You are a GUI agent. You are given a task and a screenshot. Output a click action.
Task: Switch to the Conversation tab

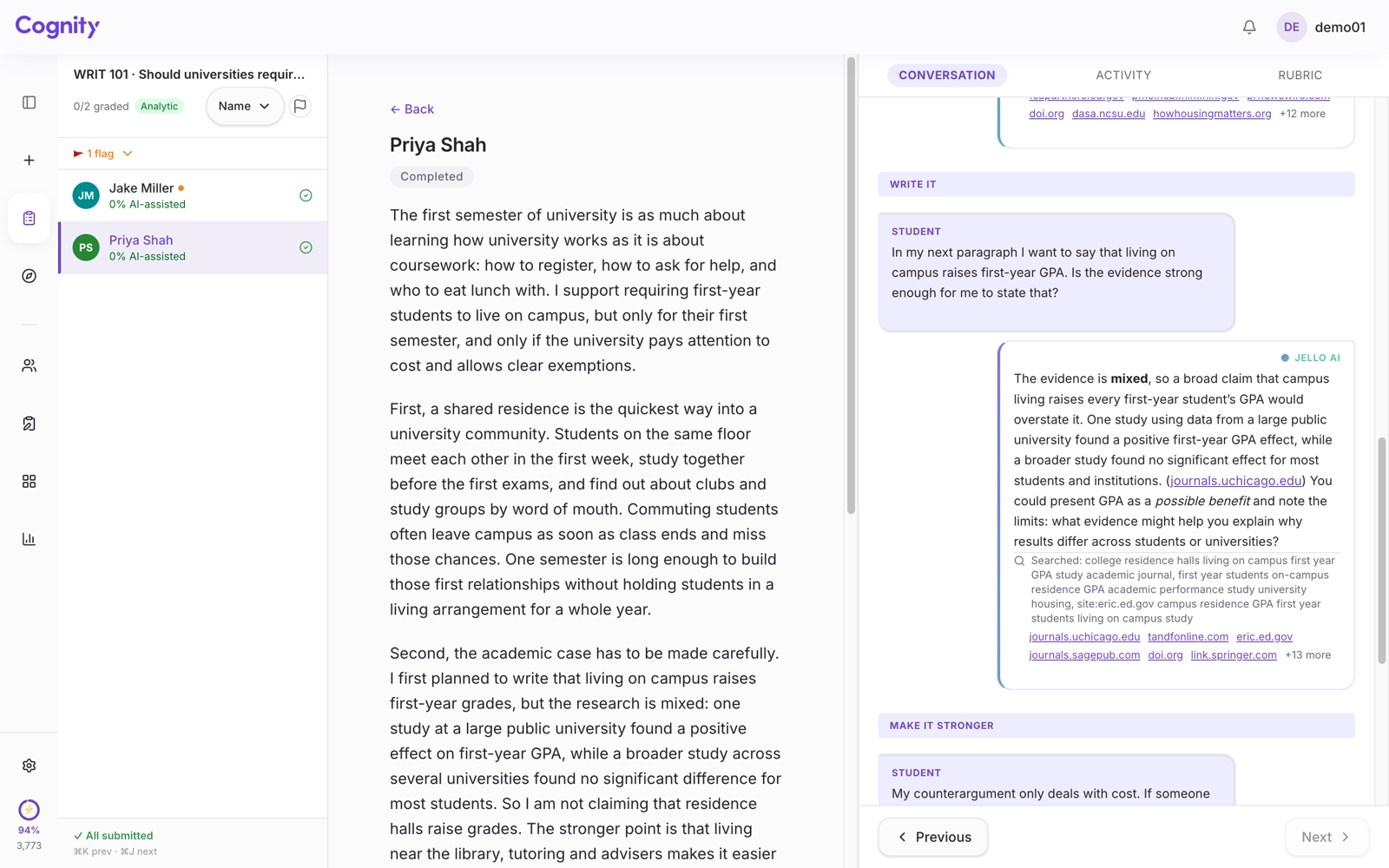(x=946, y=76)
